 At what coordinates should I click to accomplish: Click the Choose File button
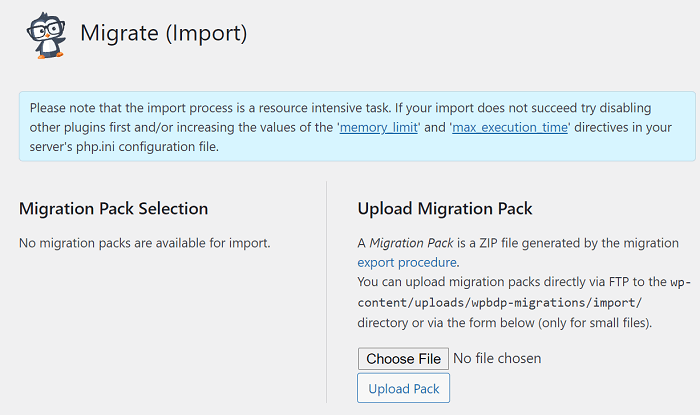pyautogui.click(x=403, y=359)
